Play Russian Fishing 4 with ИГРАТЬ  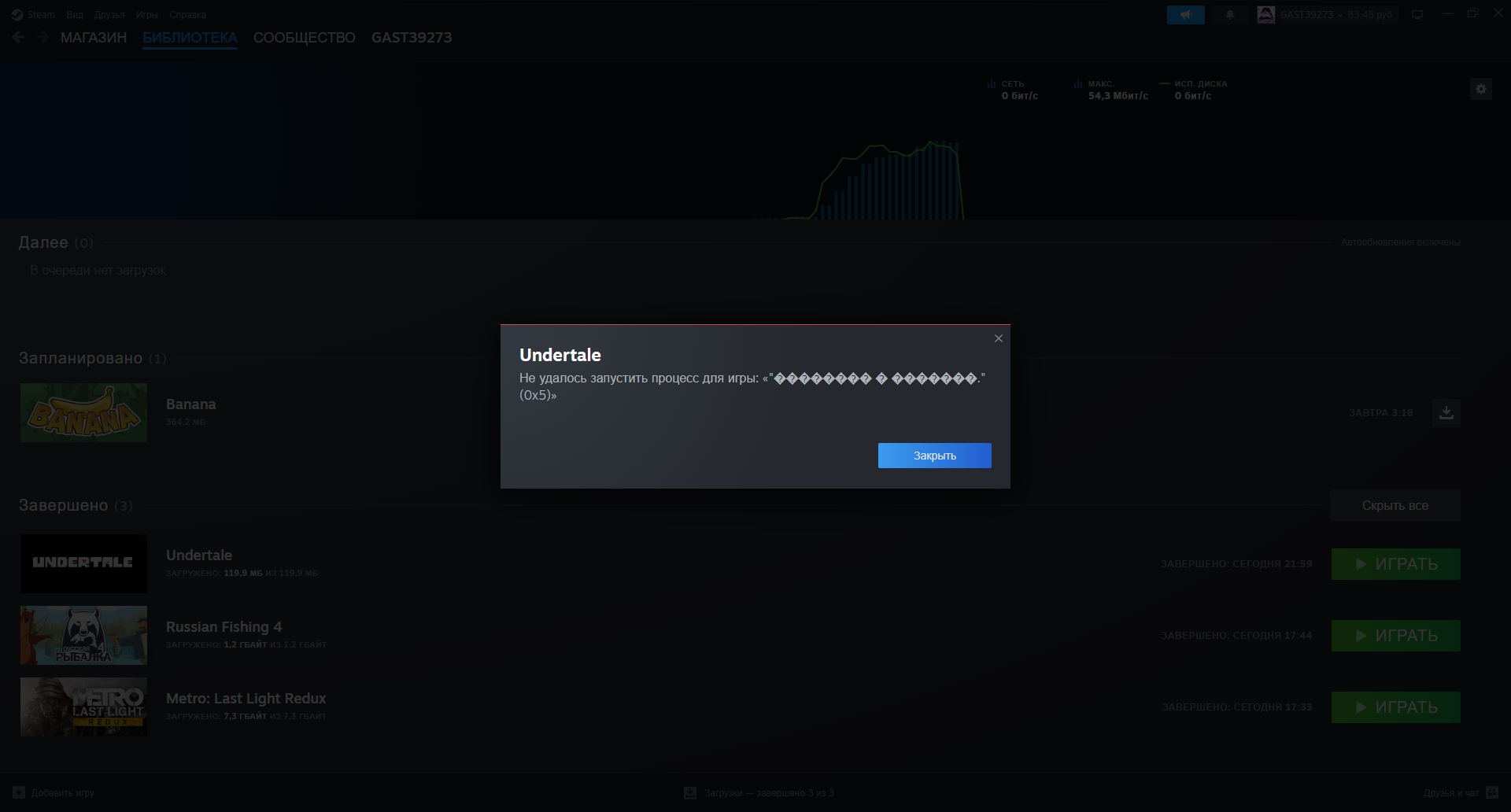(x=1396, y=636)
